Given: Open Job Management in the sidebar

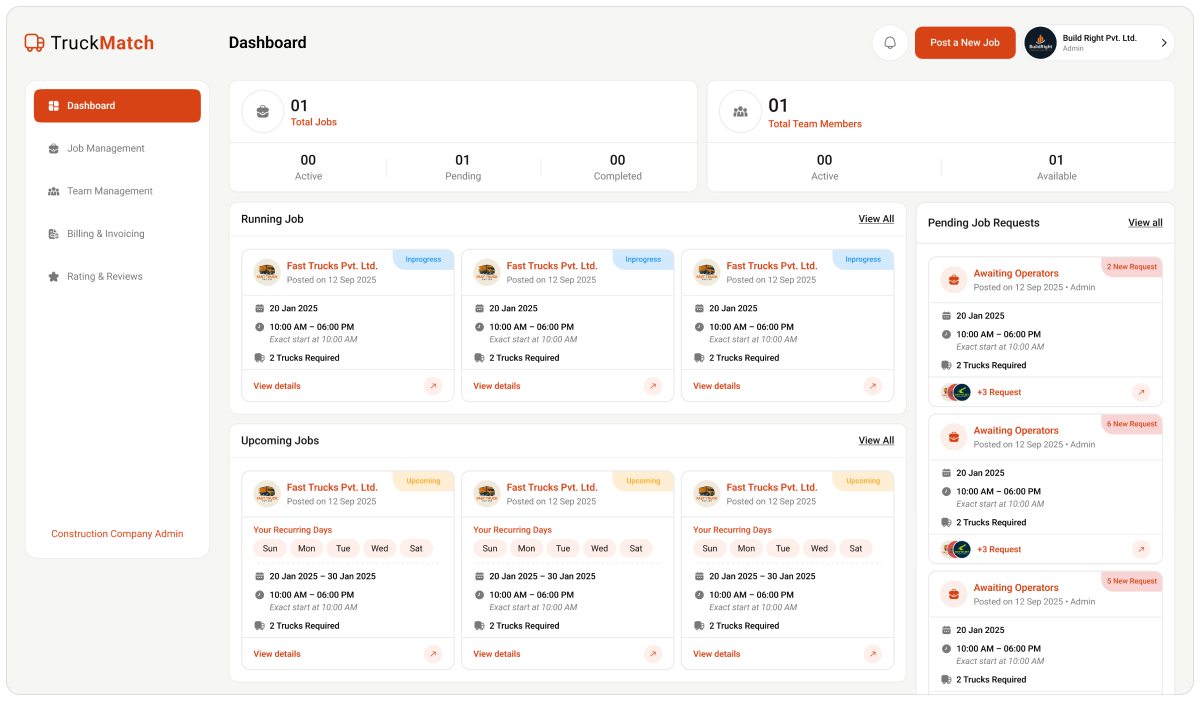Looking at the screenshot, I should tap(117, 148).
